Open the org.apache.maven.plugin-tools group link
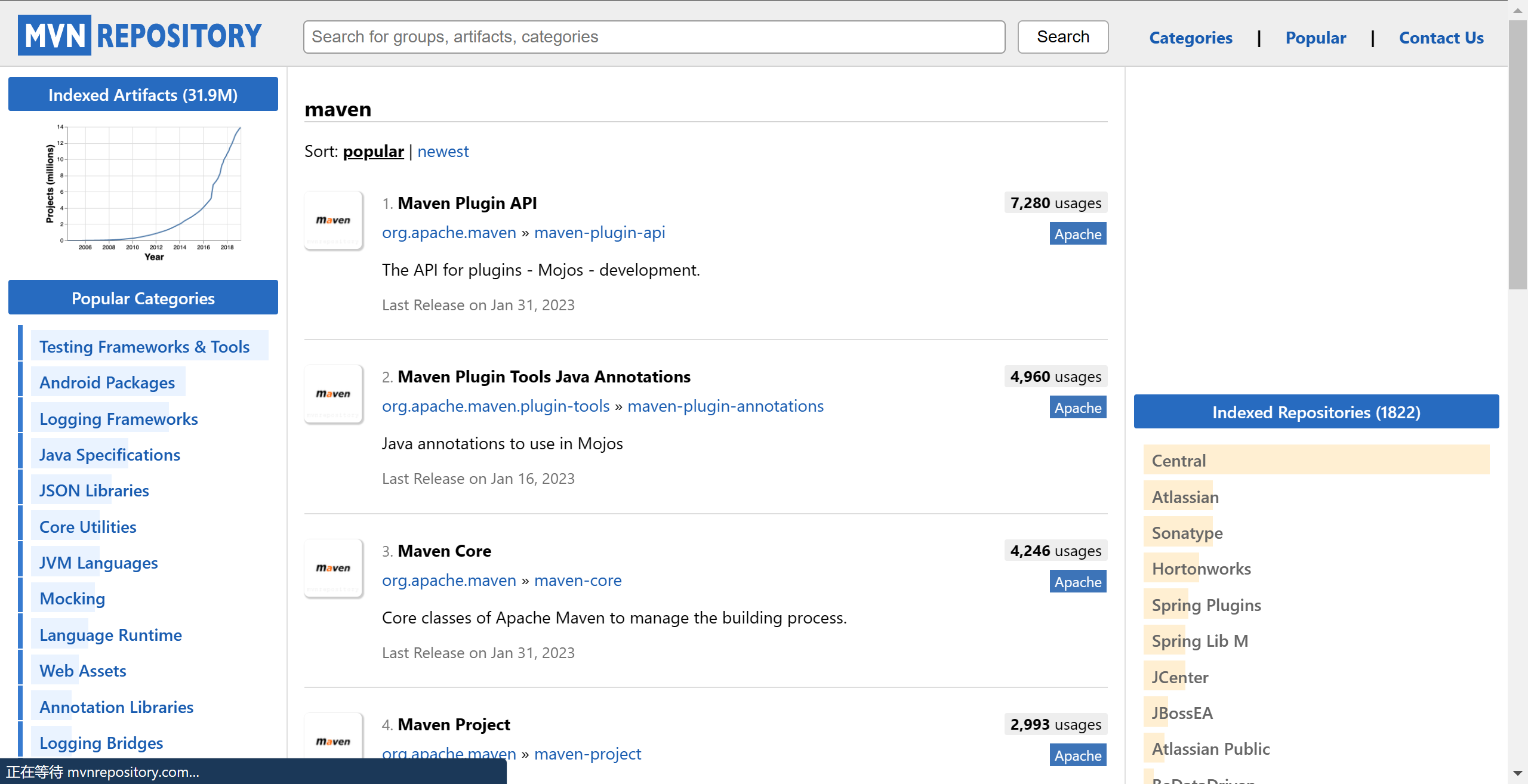The width and height of the screenshot is (1528, 784). (x=495, y=406)
